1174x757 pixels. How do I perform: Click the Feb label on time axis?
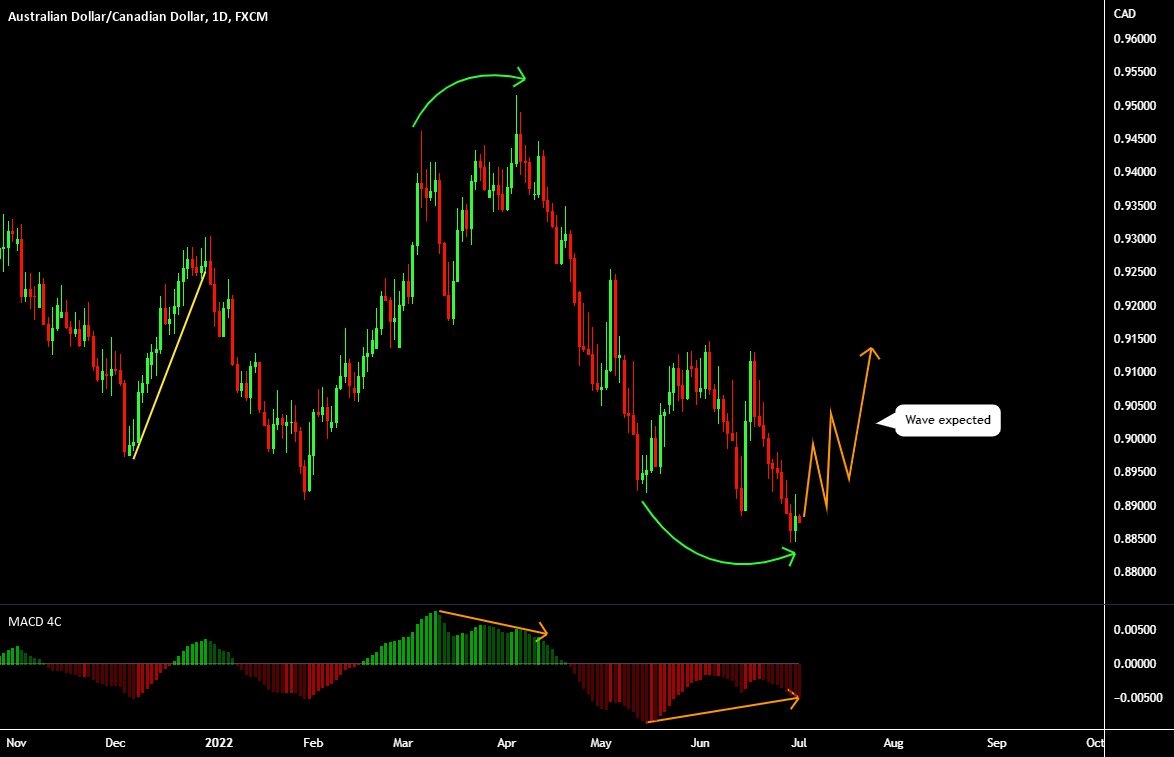pyautogui.click(x=313, y=743)
